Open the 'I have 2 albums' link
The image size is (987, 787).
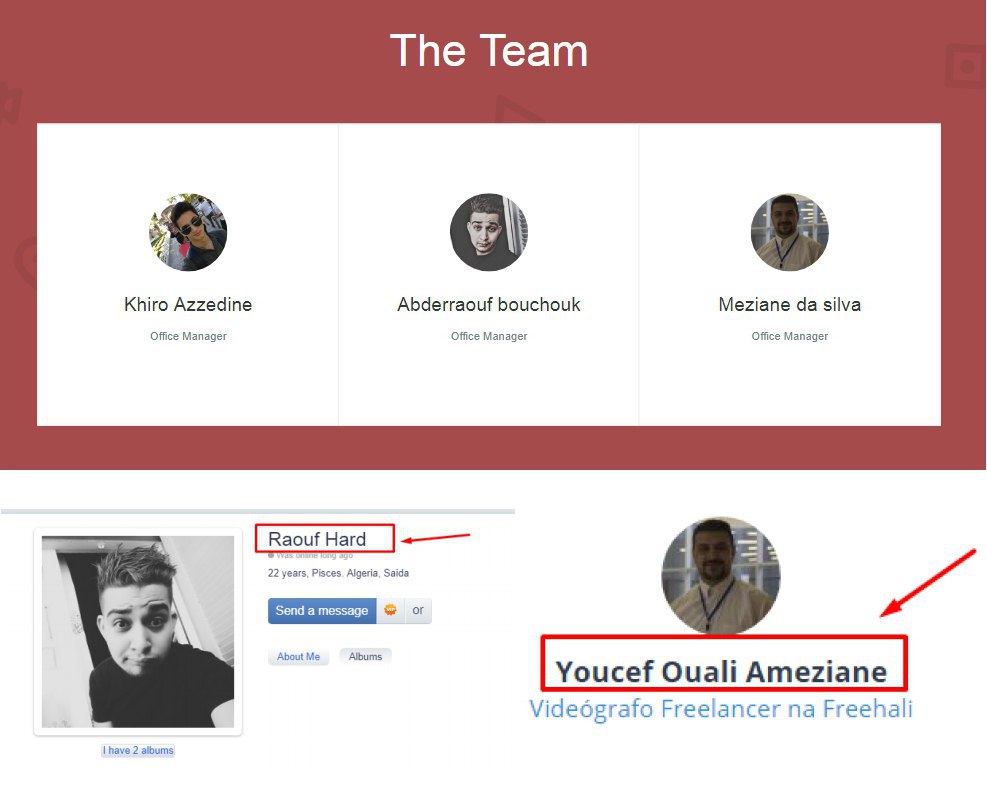point(138,750)
